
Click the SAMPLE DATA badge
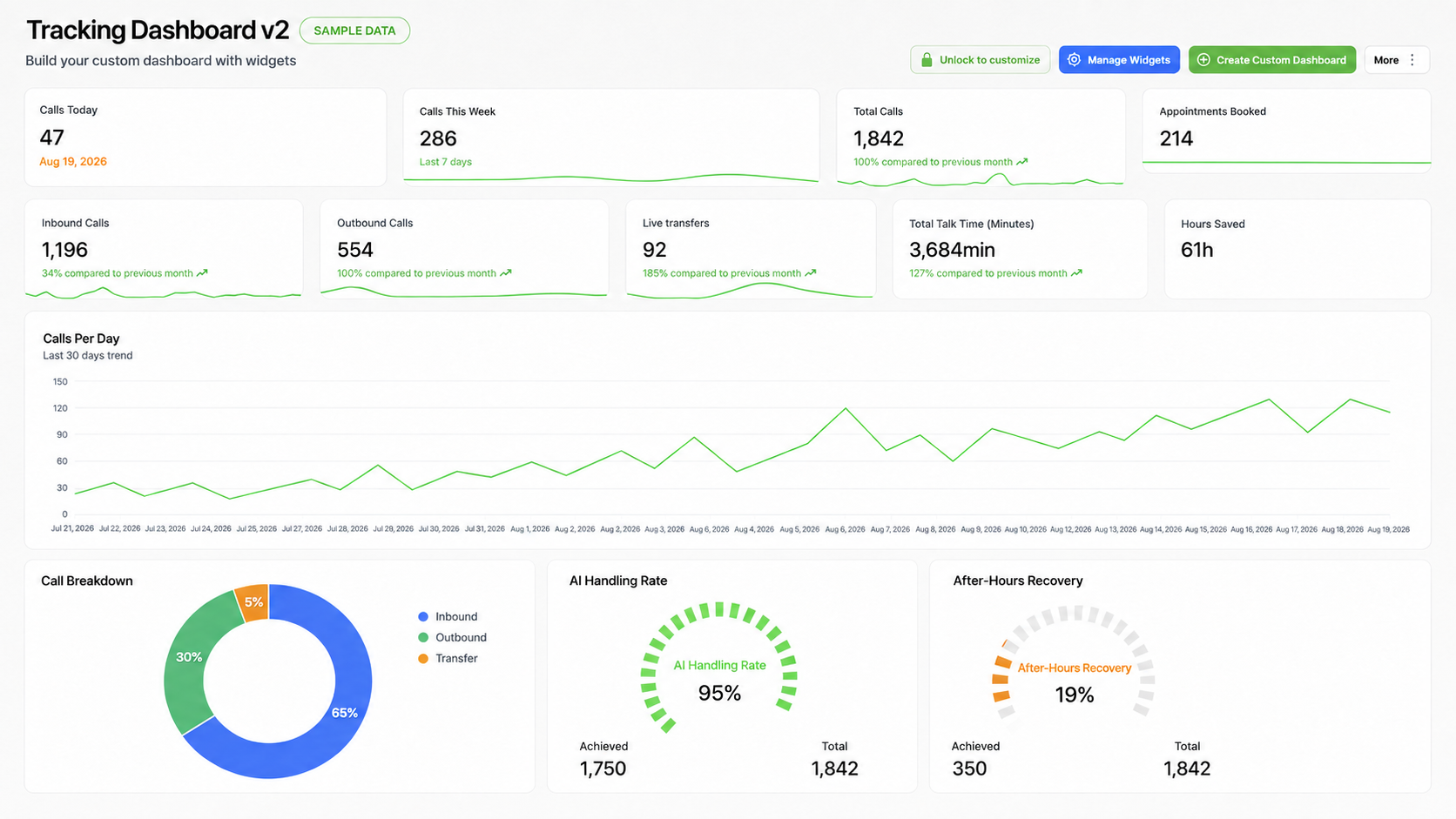pyautogui.click(x=354, y=30)
